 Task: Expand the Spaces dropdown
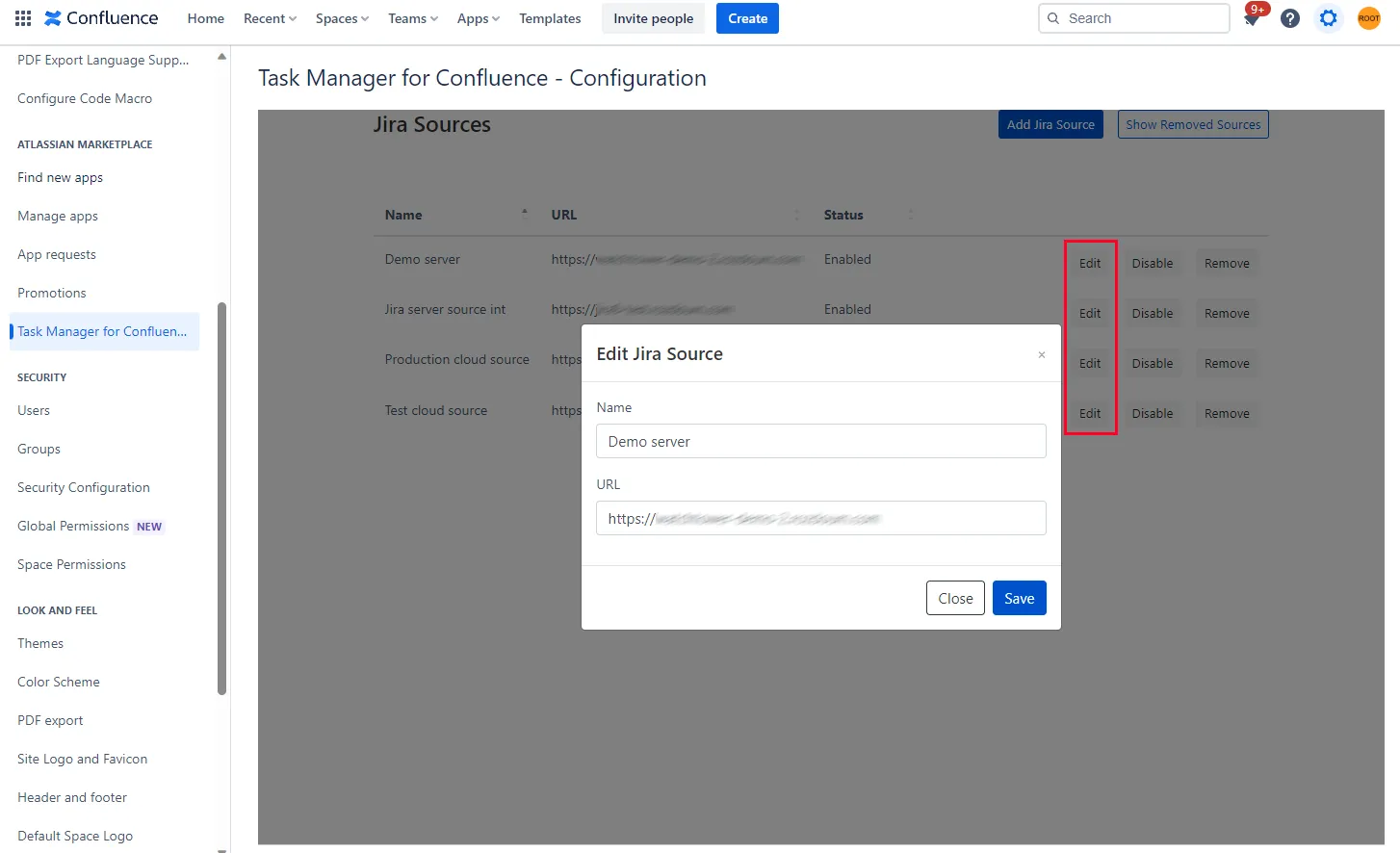click(x=342, y=18)
